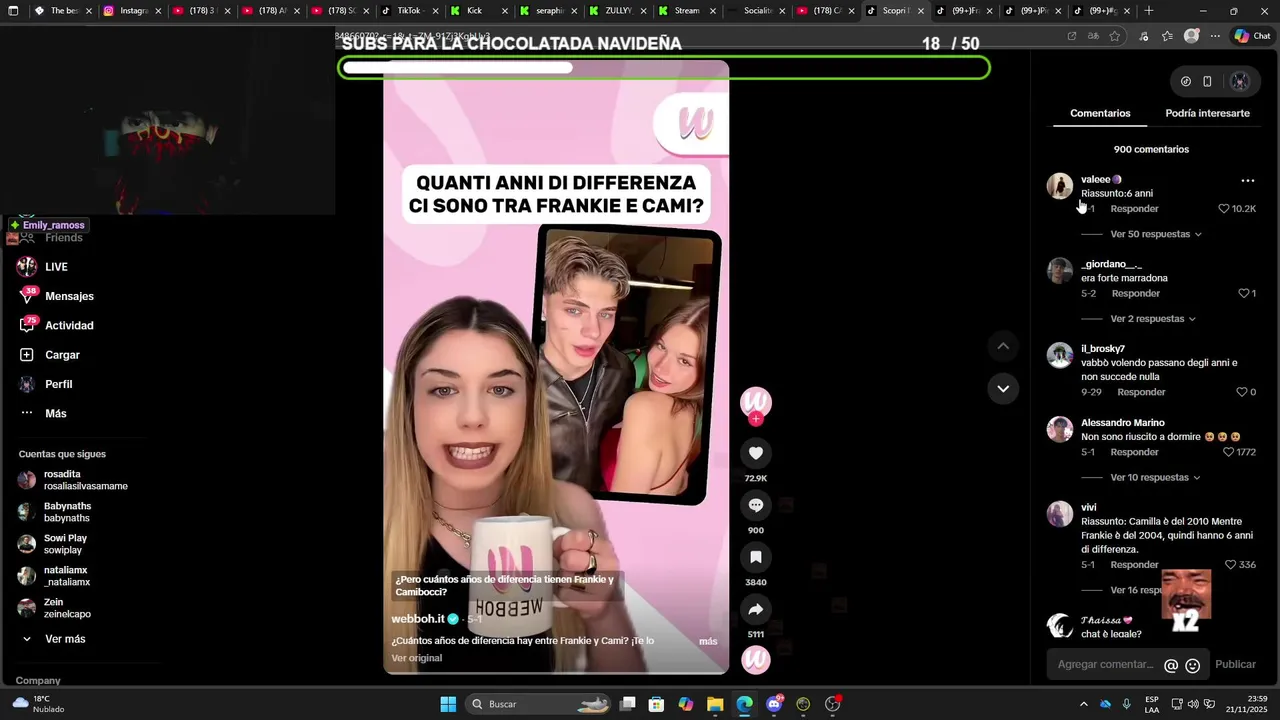Switch to the Instagram browser tab
The image size is (1280, 720).
pyautogui.click(x=133, y=11)
